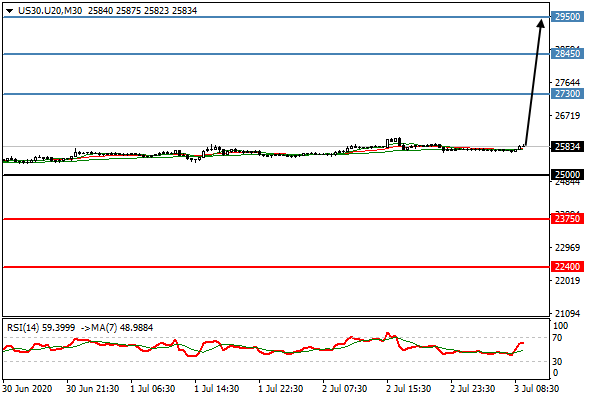
Task: Click the RSI(14) indicator label
Action: click(23, 328)
